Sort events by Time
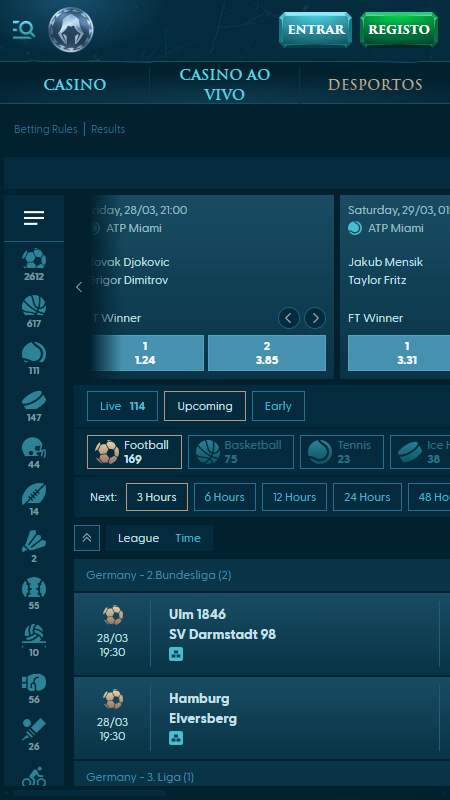The image size is (450, 800). tap(188, 538)
